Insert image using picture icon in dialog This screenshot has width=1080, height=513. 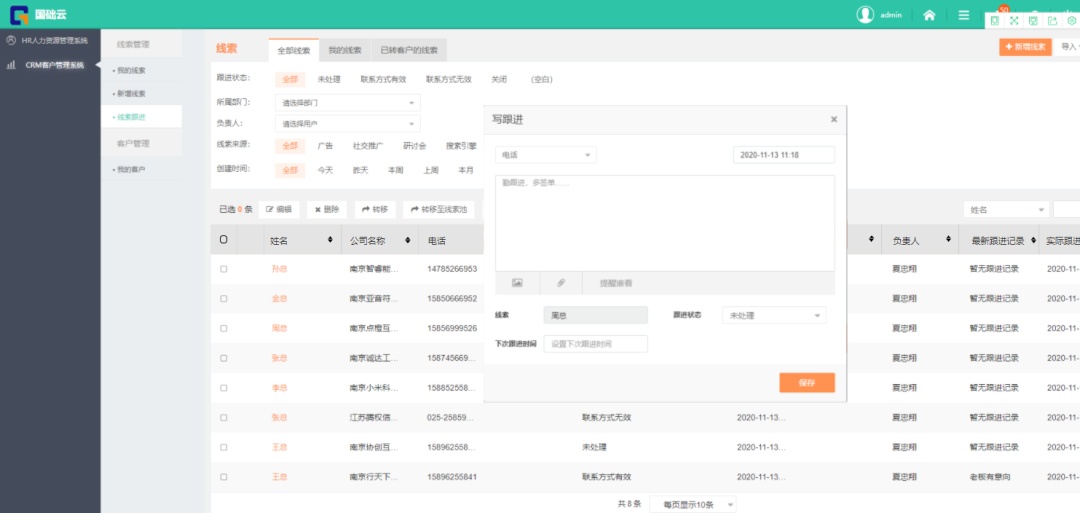click(517, 284)
